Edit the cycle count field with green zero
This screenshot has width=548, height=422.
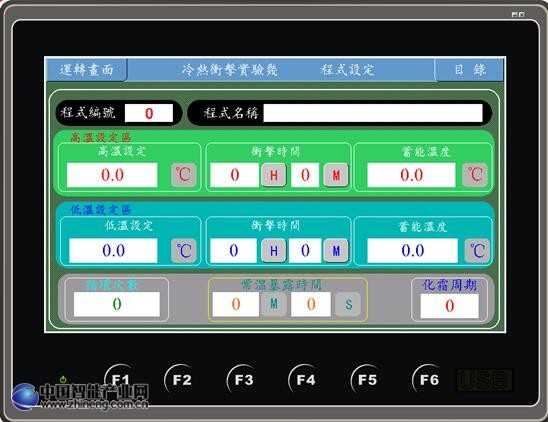point(117,304)
